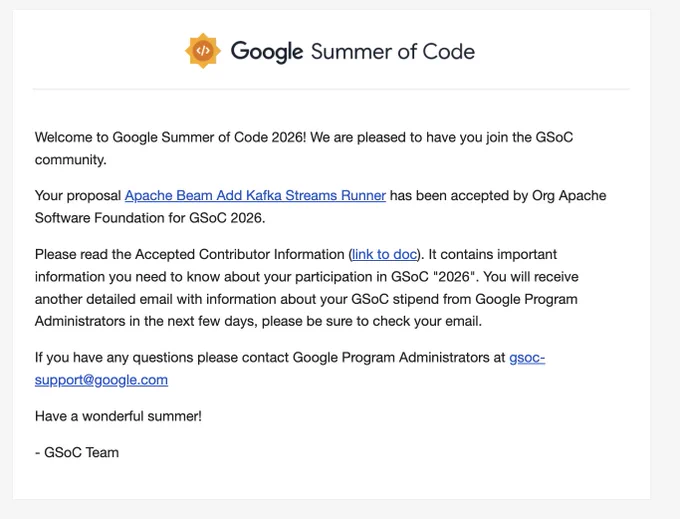Viewport: 680px width, 519px height.
Task: Click the 'support@google.com' link text
Action: pyautogui.click(x=101, y=380)
